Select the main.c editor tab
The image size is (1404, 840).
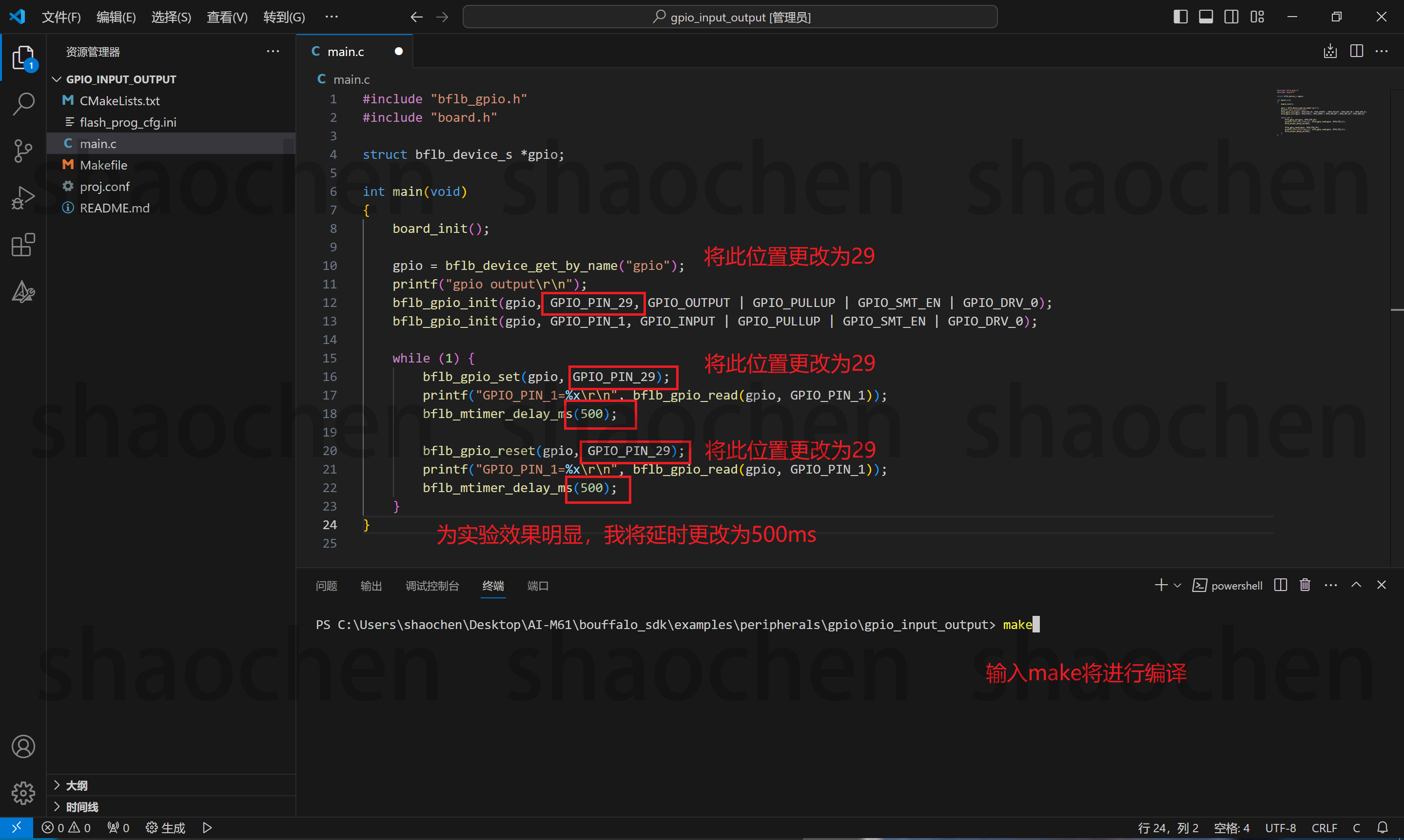(354, 52)
